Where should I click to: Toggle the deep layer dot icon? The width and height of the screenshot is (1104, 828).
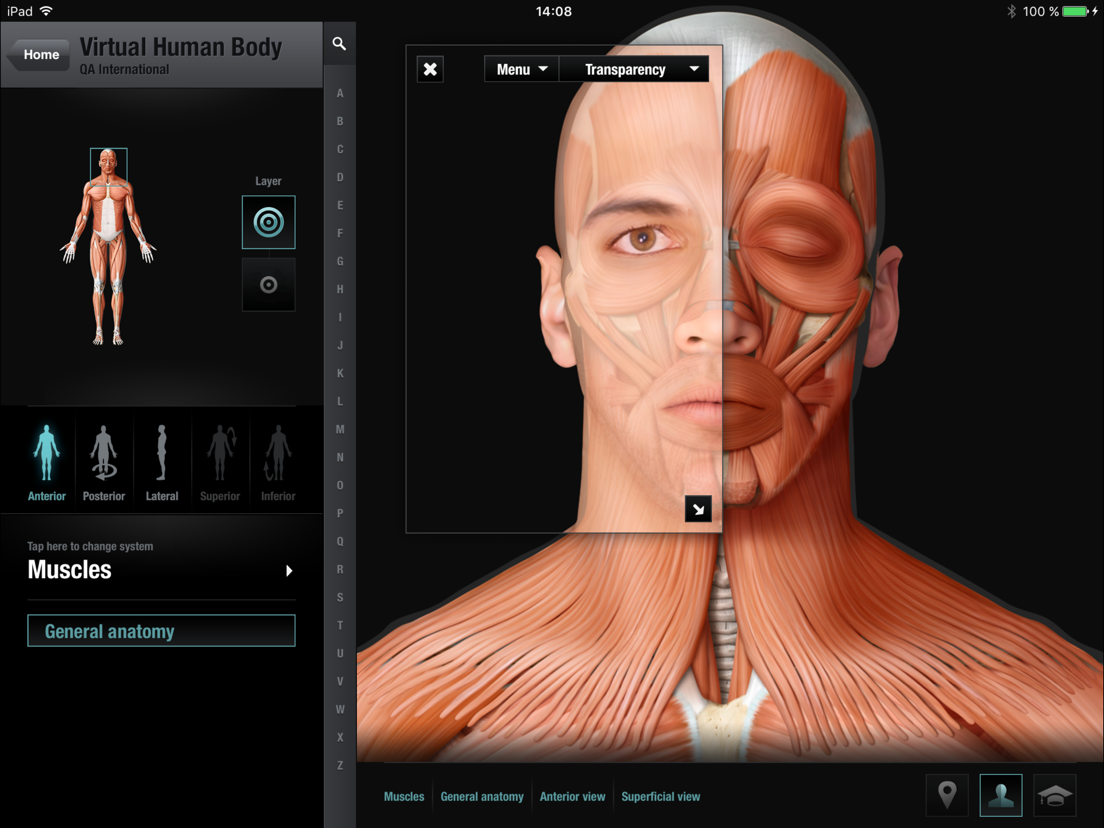tap(268, 284)
